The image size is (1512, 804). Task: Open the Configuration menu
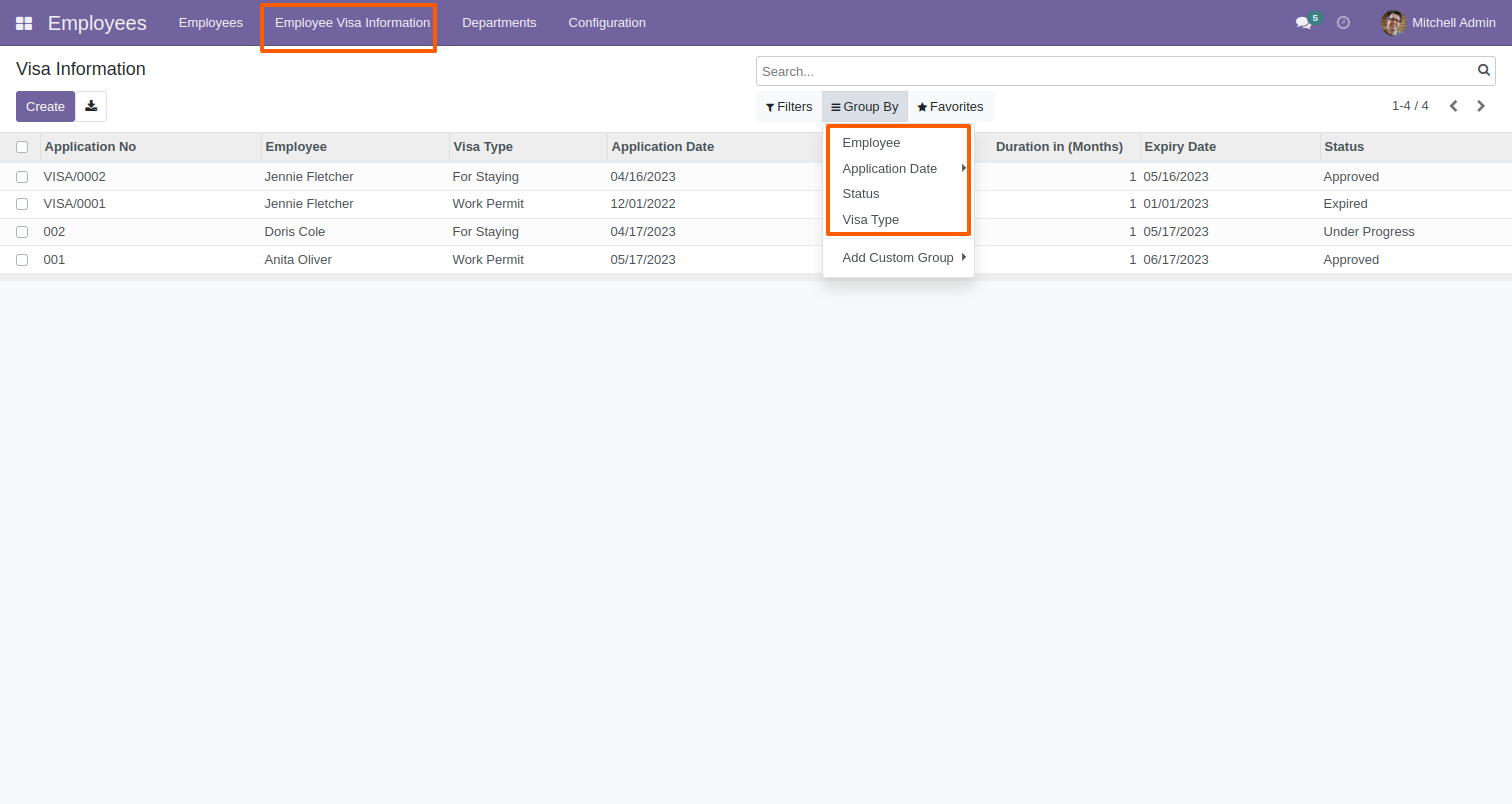[x=607, y=22]
